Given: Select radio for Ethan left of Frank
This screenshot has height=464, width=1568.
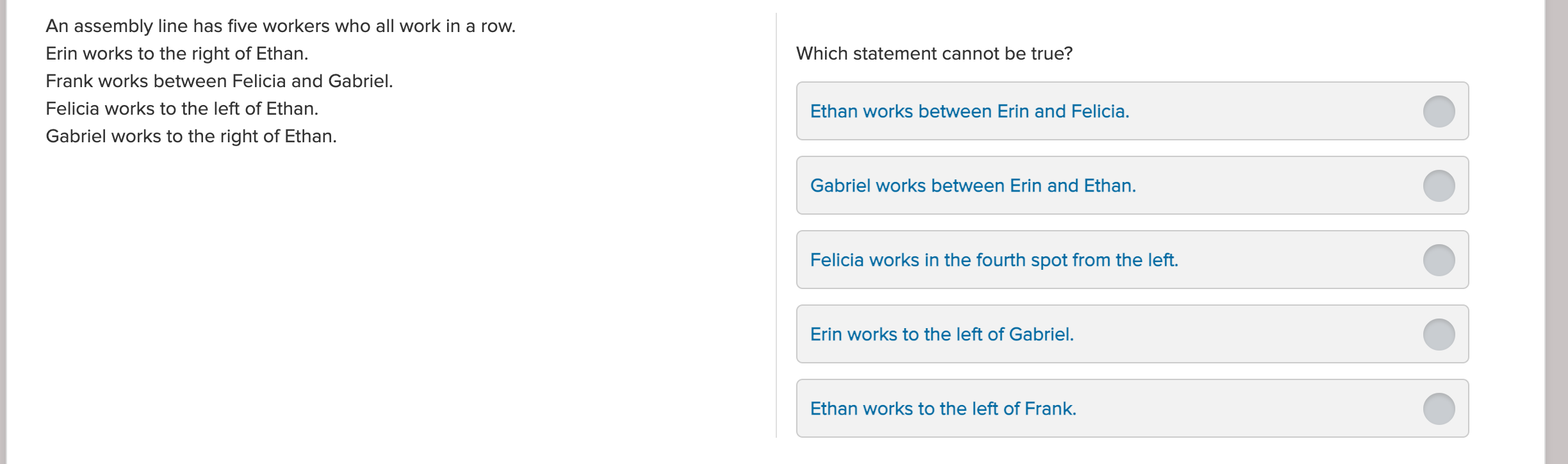Looking at the screenshot, I should coord(1439,409).
